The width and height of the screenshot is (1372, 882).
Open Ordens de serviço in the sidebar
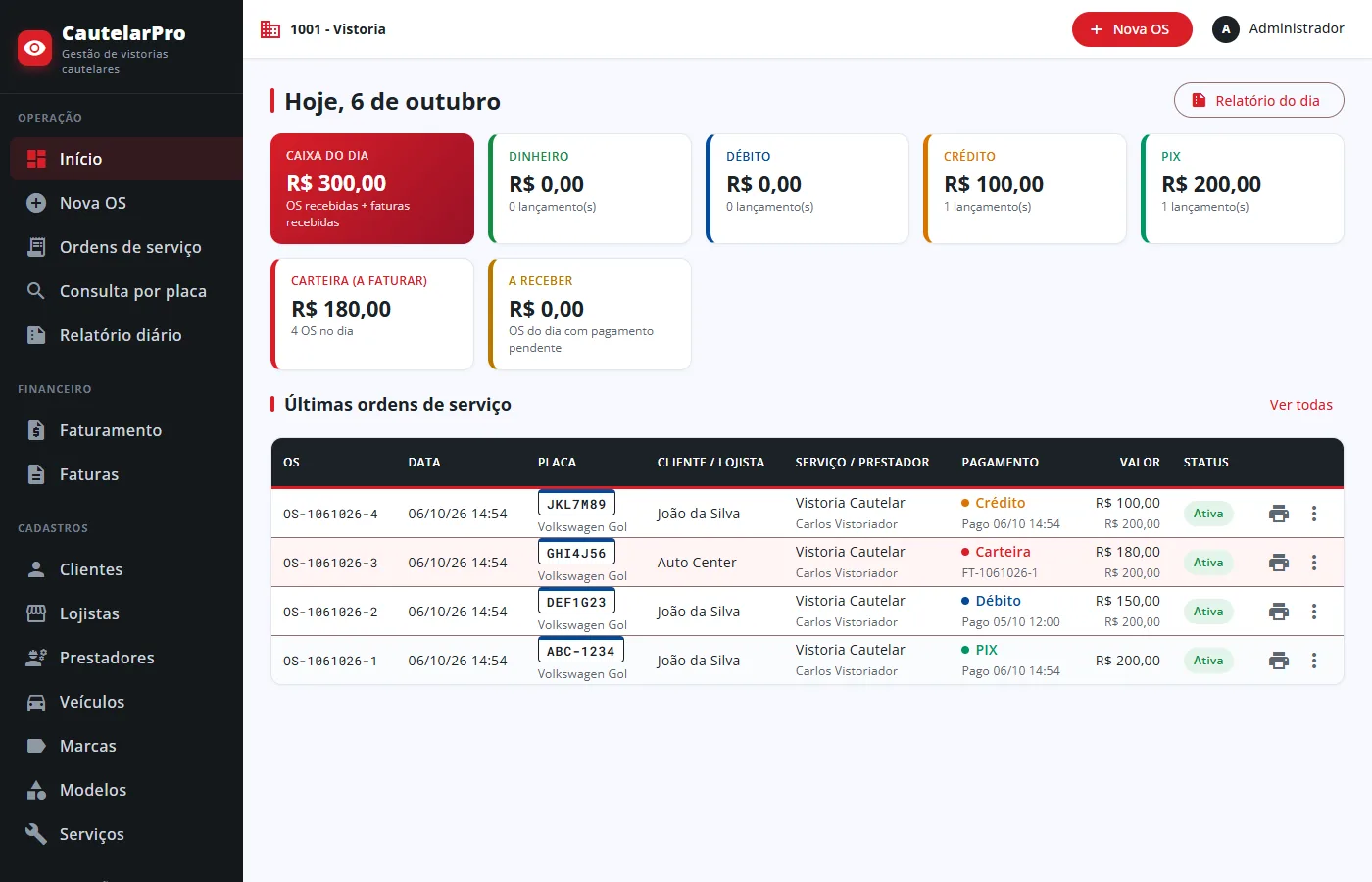tap(126, 247)
